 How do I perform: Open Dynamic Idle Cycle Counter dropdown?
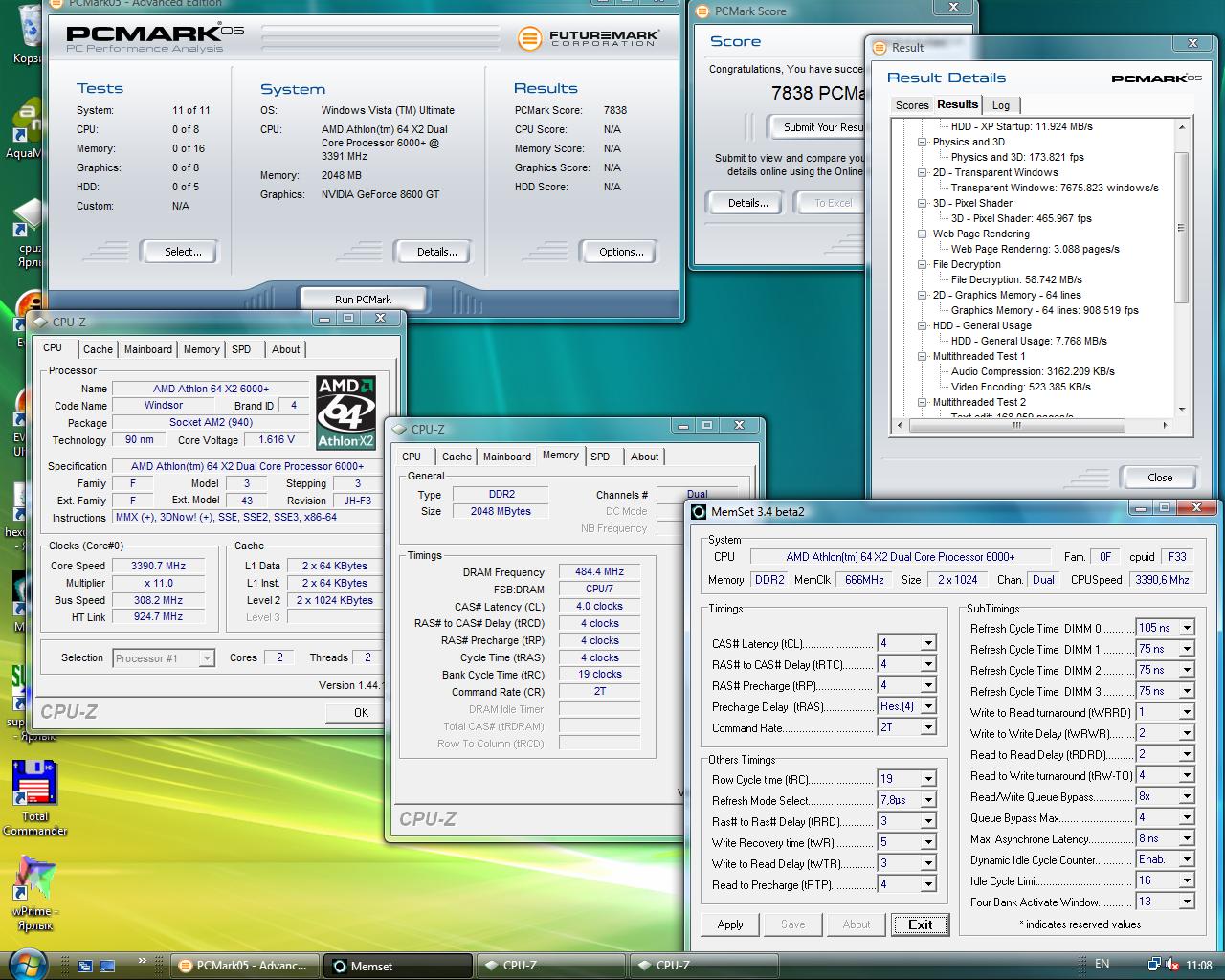(1187, 859)
